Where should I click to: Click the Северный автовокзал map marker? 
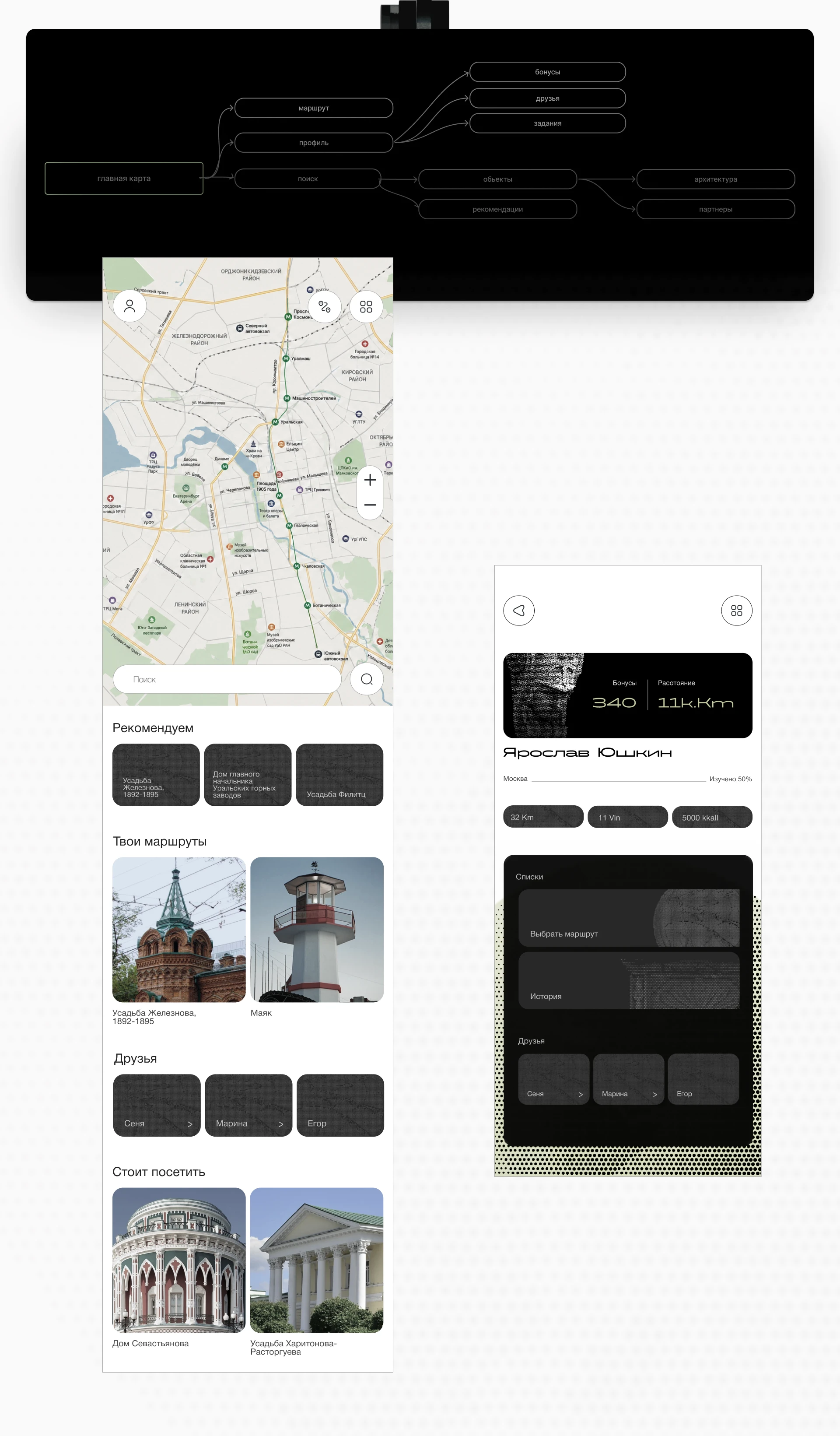point(240,328)
